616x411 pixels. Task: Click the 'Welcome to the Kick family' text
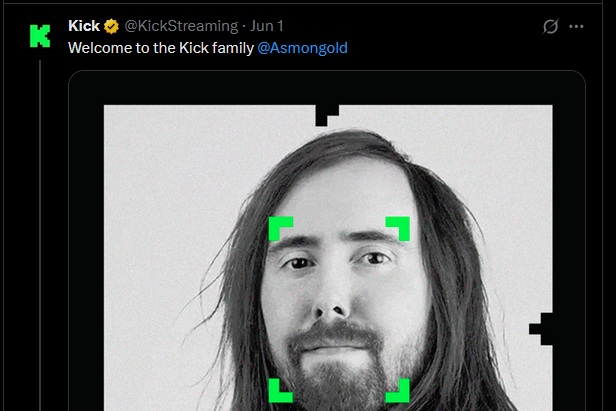point(161,48)
